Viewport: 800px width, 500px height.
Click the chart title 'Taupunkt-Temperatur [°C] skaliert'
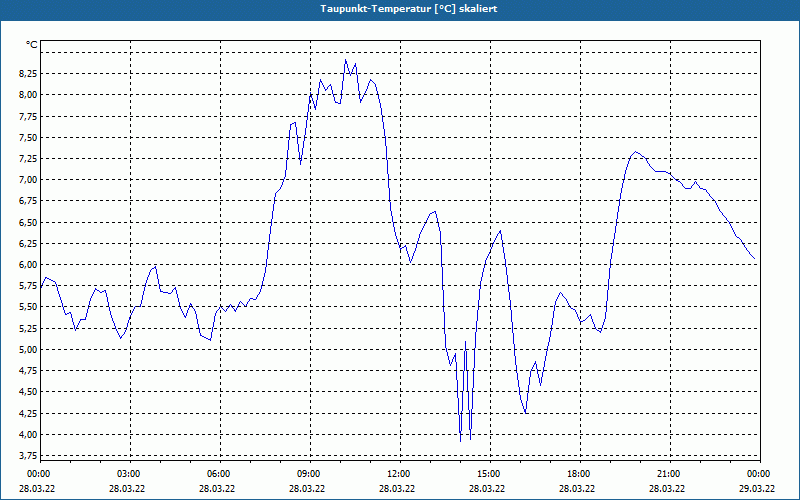(409, 9)
